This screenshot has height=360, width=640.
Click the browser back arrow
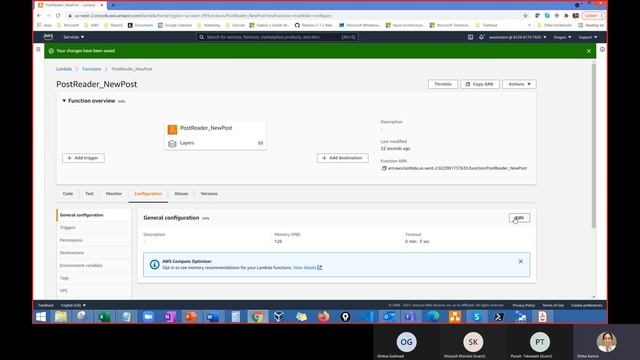click(x=39, y=16)
